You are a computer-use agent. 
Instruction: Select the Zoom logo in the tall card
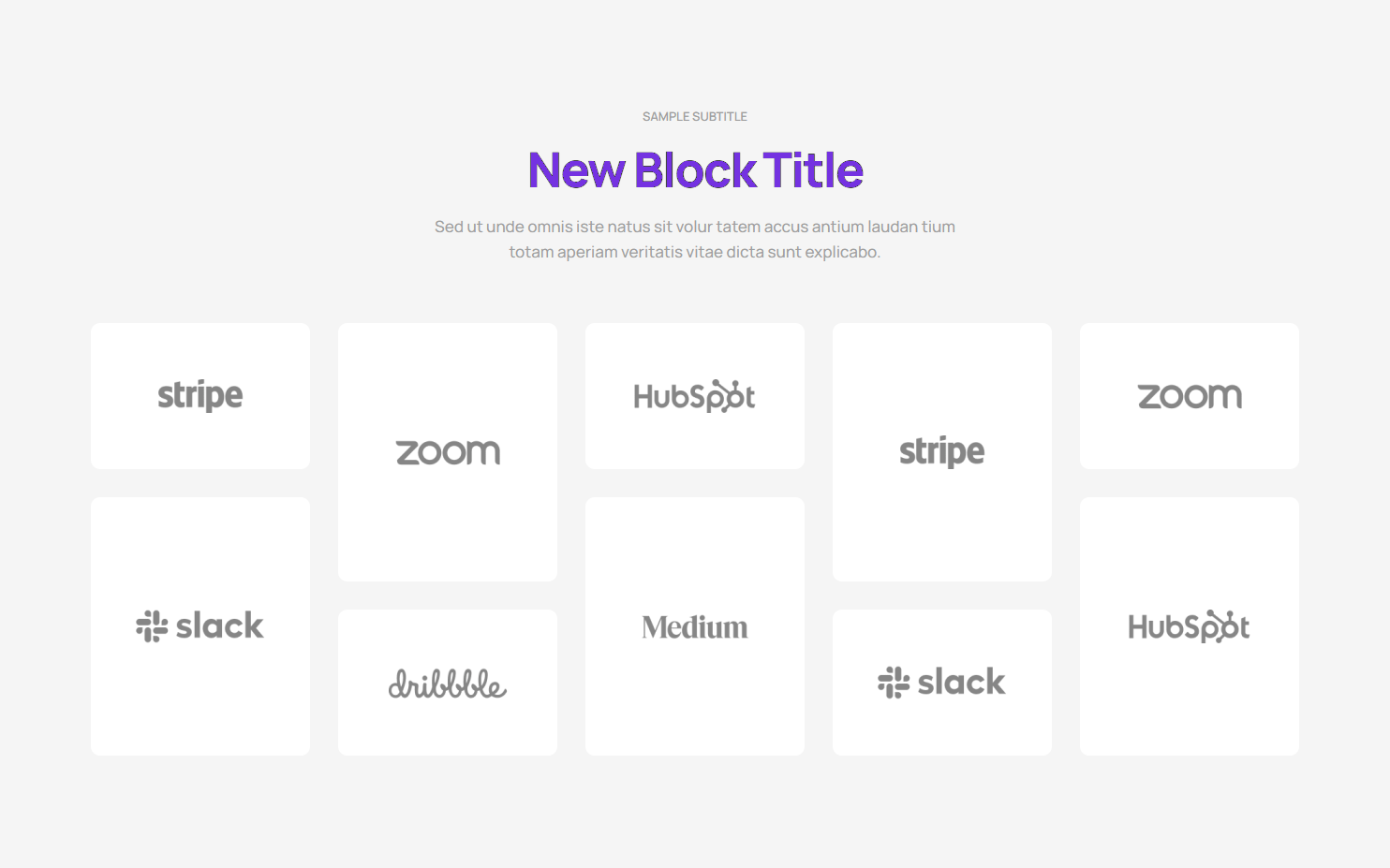tap(448, 452)
